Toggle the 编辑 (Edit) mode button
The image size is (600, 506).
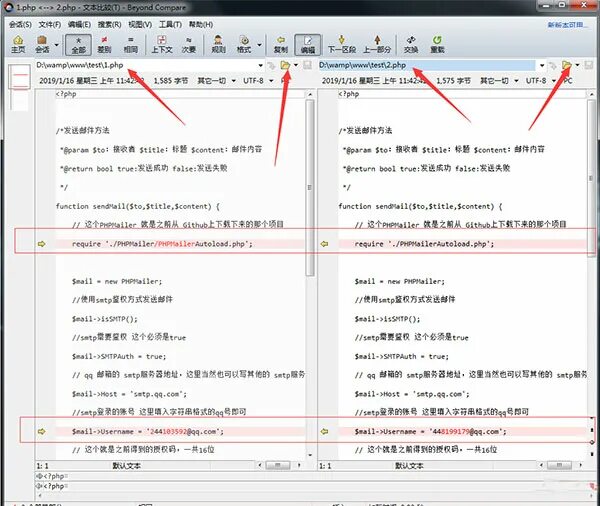[308, 45]
